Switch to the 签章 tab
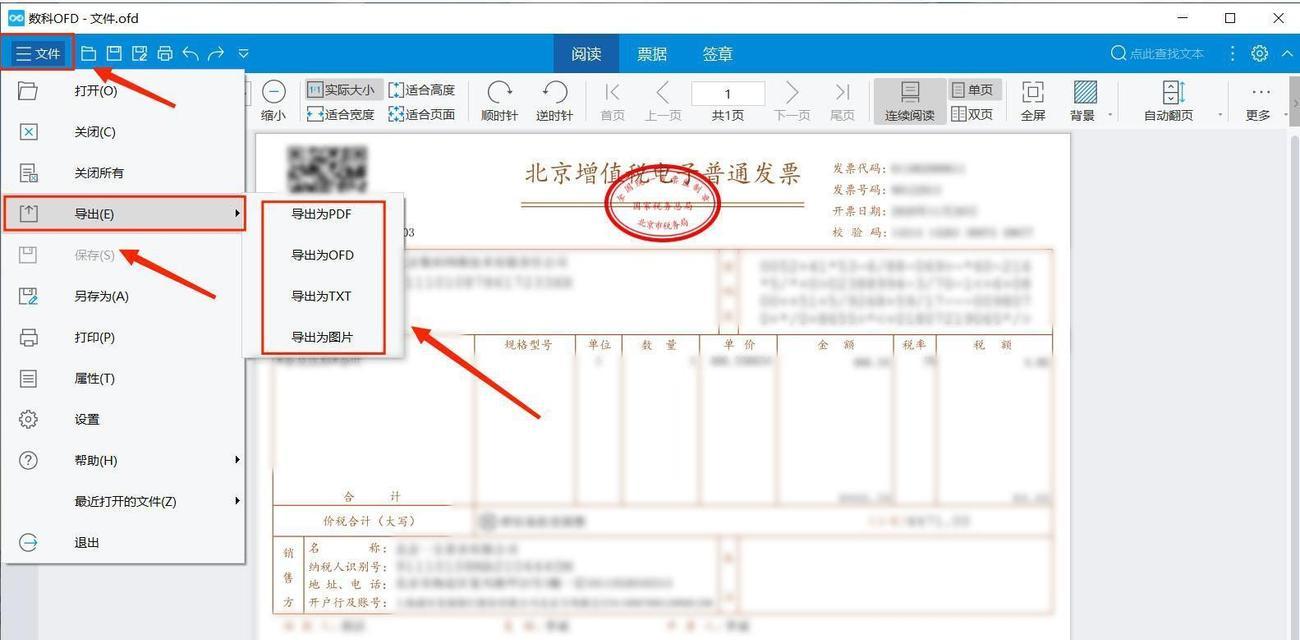 717,53
